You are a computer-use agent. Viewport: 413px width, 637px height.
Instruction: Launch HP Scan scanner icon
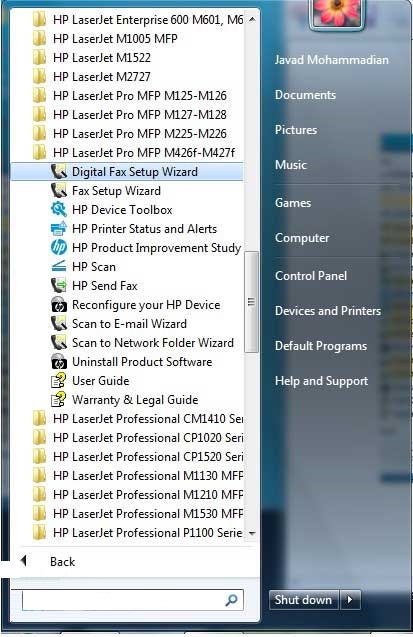(x=59, y=267)
